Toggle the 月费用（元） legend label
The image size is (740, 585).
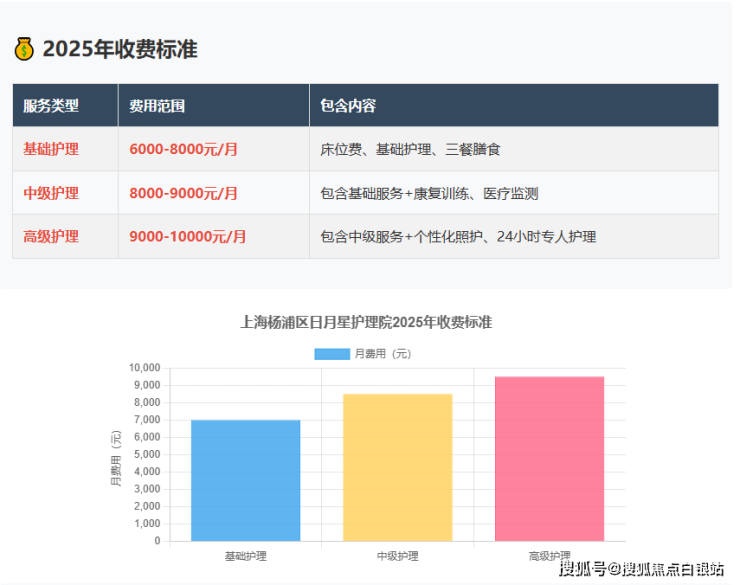click(x=383, y=354)
